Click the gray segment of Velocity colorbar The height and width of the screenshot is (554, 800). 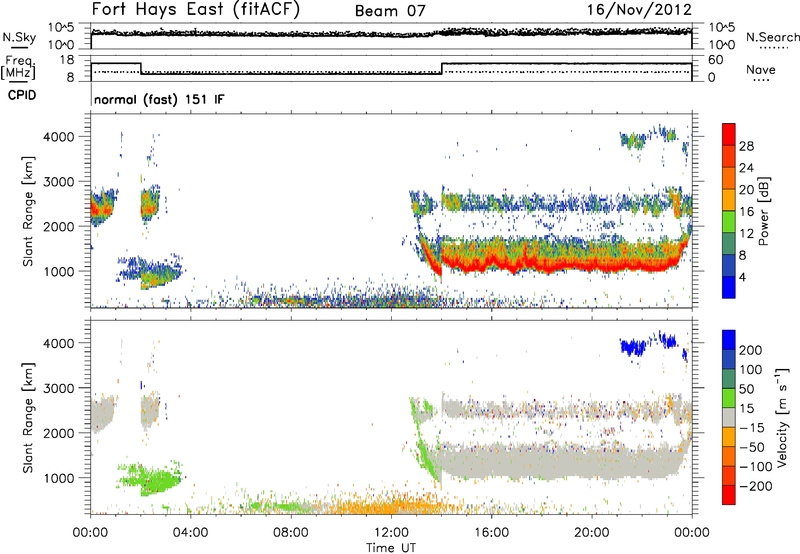[729, 418]
